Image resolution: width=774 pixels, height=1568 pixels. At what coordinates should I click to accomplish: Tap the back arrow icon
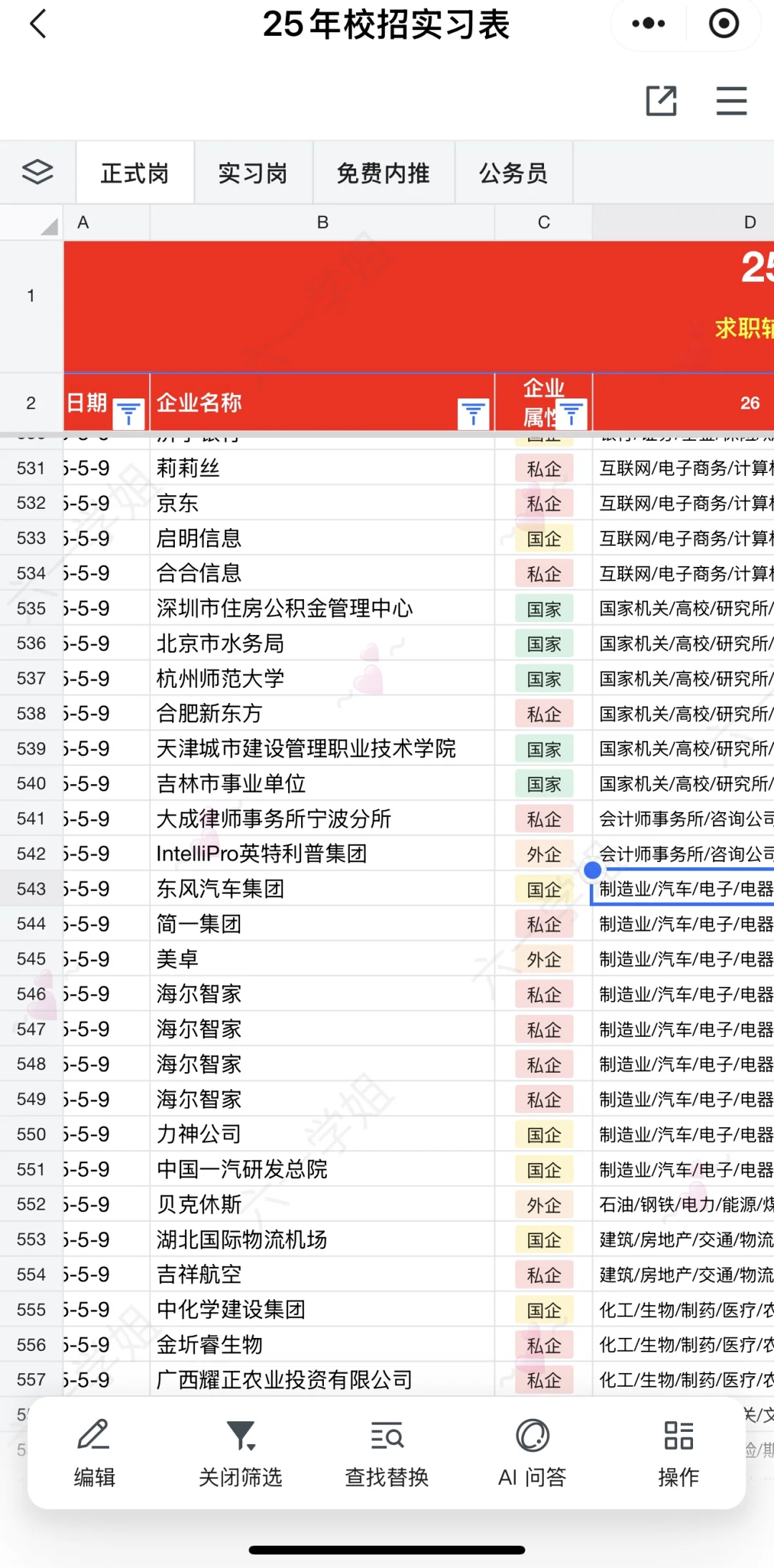point(38,24)
